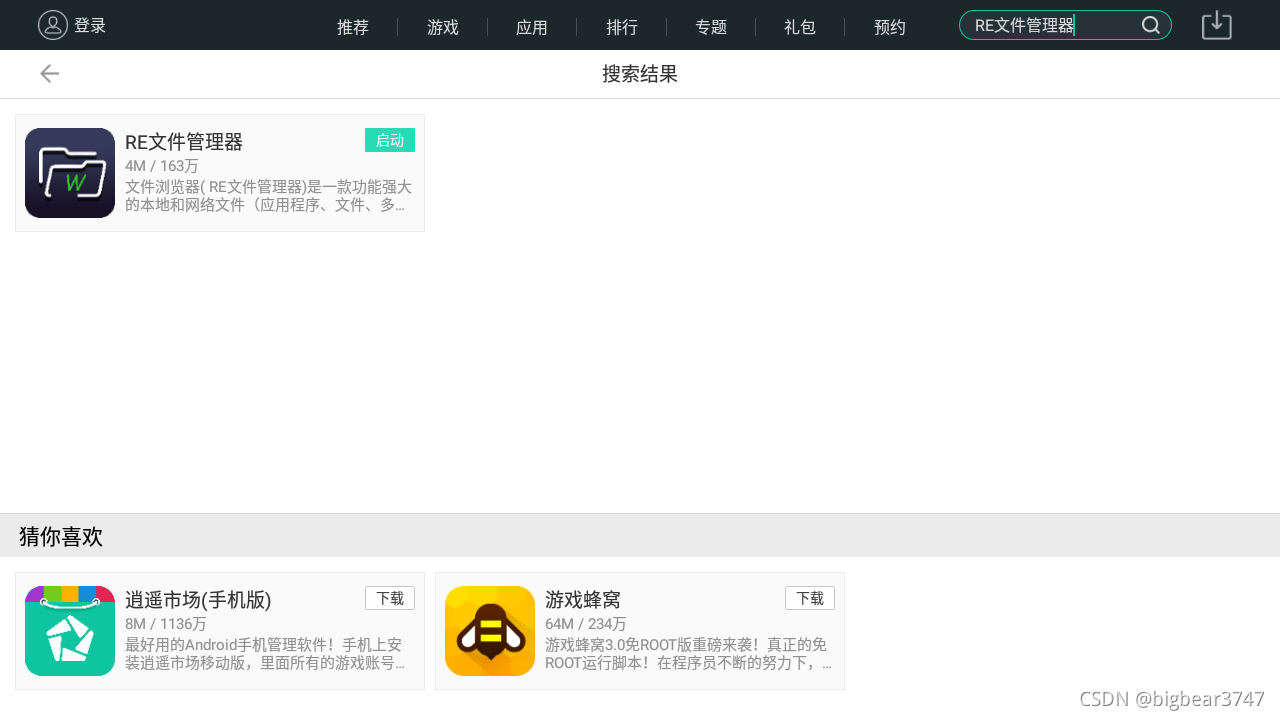
Task: Click the RE文件管理器 folder app icon
Action: pyautogui.click(x=70, y=173)
